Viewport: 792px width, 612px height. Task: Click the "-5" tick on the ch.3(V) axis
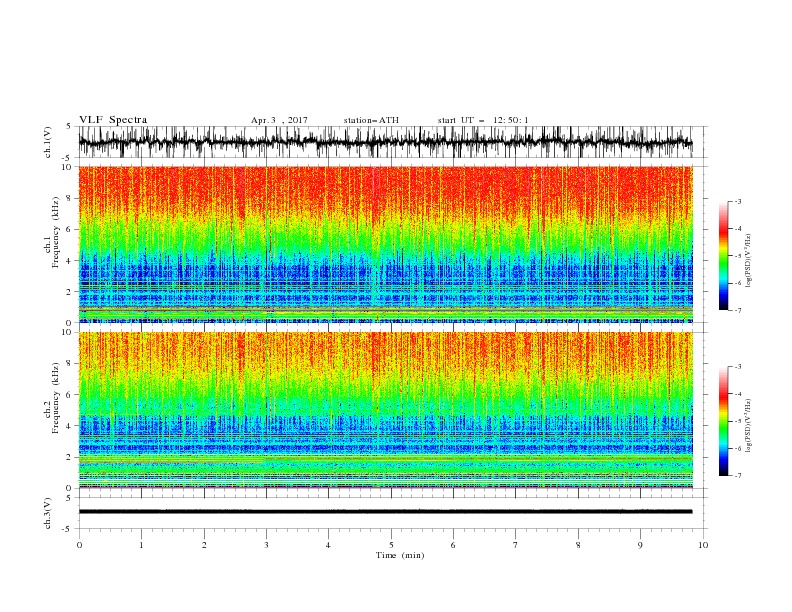pos(68,529)
